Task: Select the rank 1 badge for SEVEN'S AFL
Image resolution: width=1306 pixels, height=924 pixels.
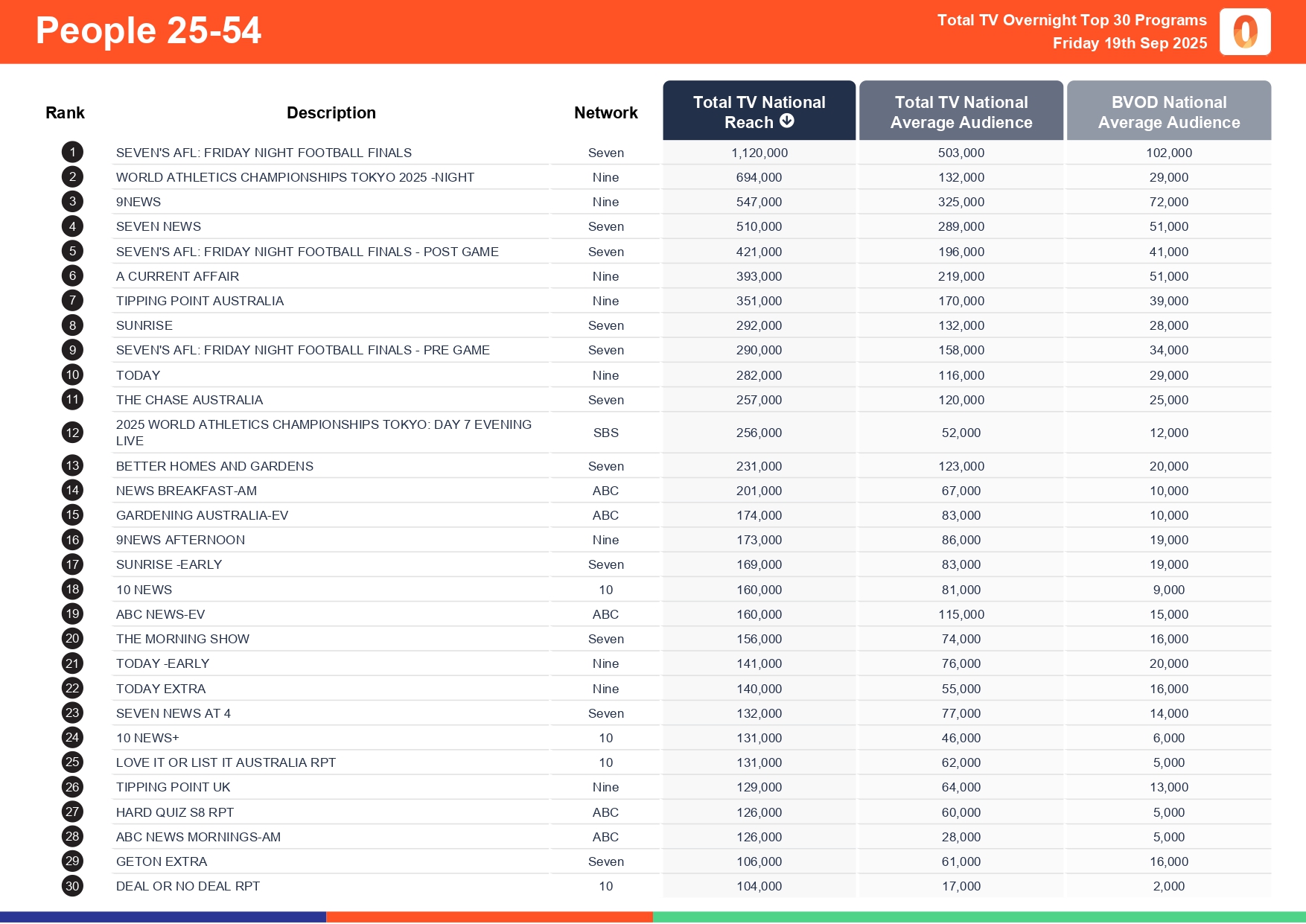Action: pos(71,152)
